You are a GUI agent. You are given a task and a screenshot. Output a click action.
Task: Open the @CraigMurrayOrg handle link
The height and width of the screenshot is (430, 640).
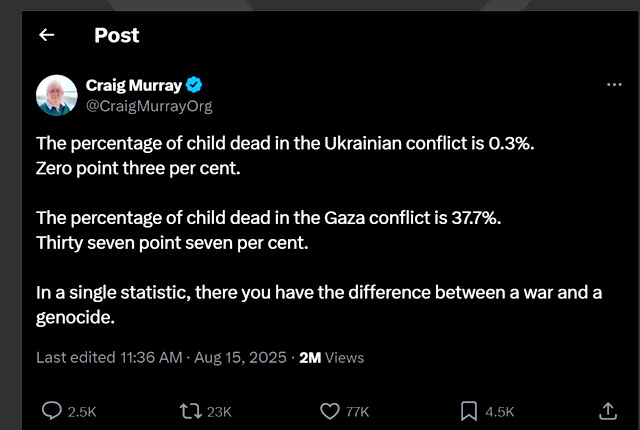click(x=149, y=105)
